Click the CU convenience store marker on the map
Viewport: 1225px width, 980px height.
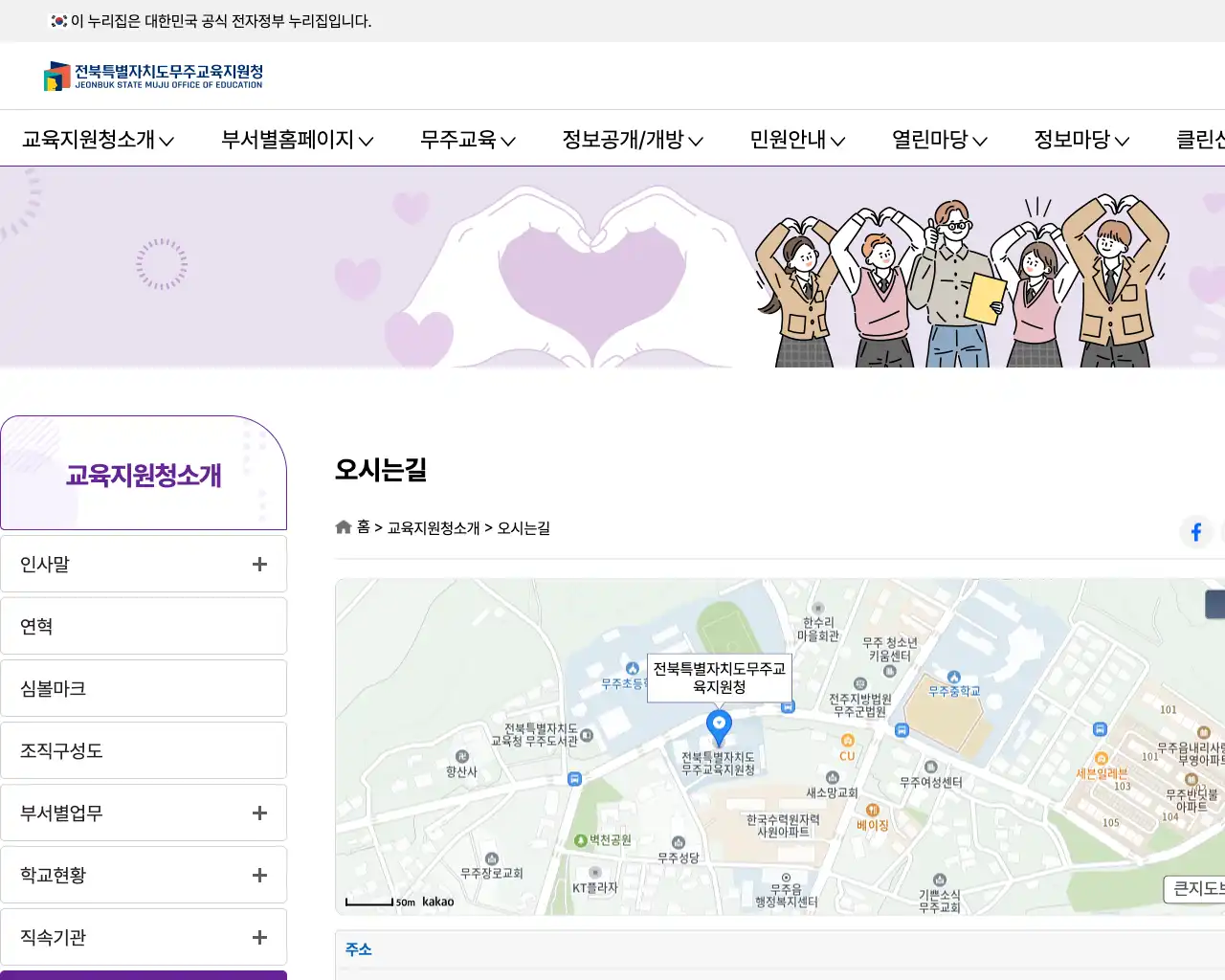[848, 740]
